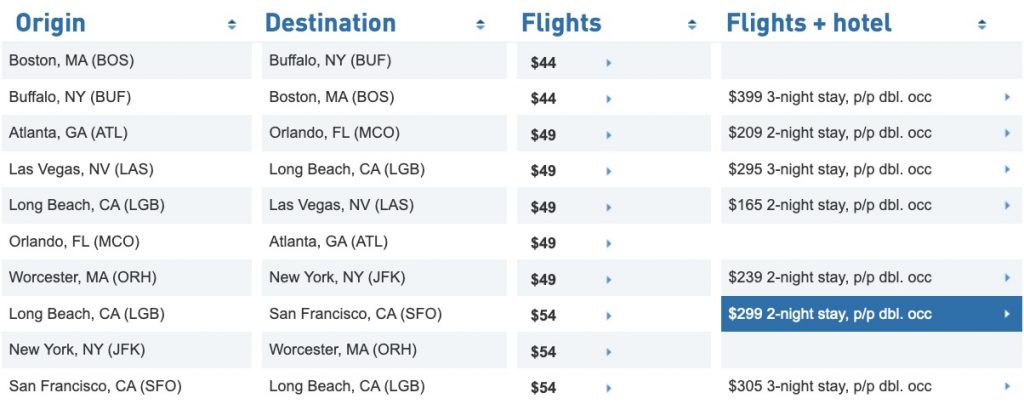
Task: Sort by Destination column sort arrows
Action: click(x=480, y=24)
